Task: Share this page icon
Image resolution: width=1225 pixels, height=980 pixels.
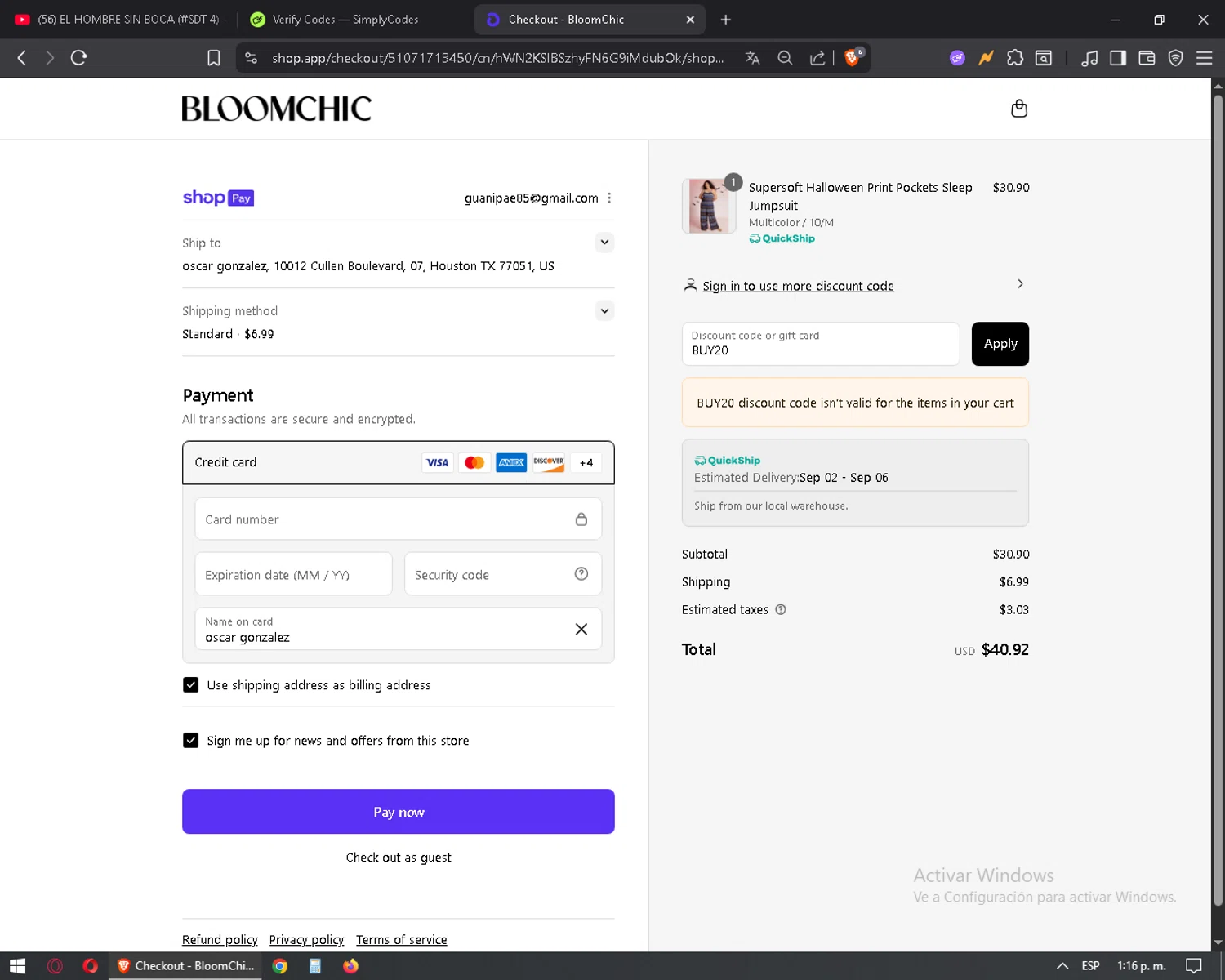Action: 817,58
